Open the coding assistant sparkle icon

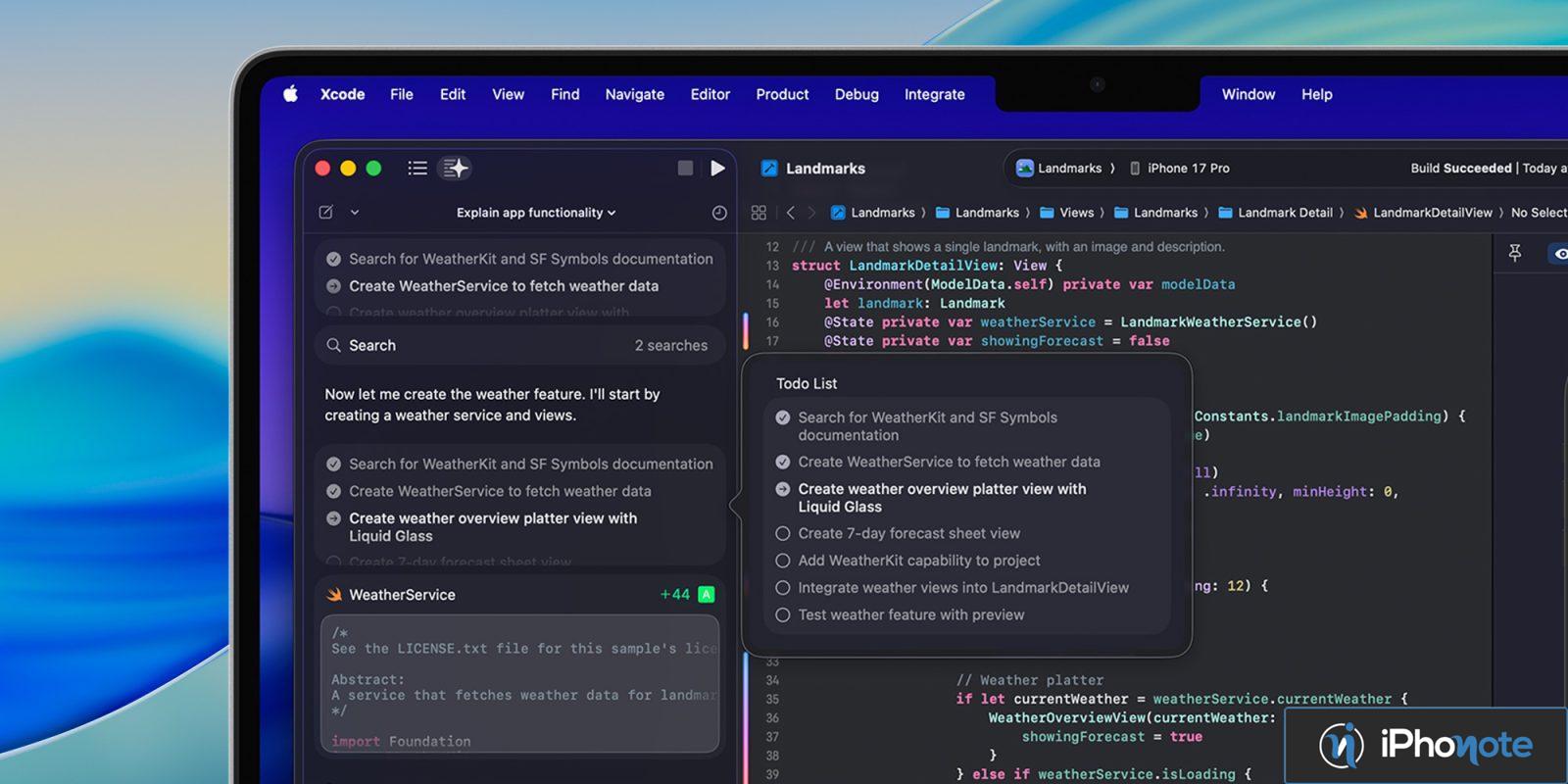pyautogui.click(x=456, y=168)
